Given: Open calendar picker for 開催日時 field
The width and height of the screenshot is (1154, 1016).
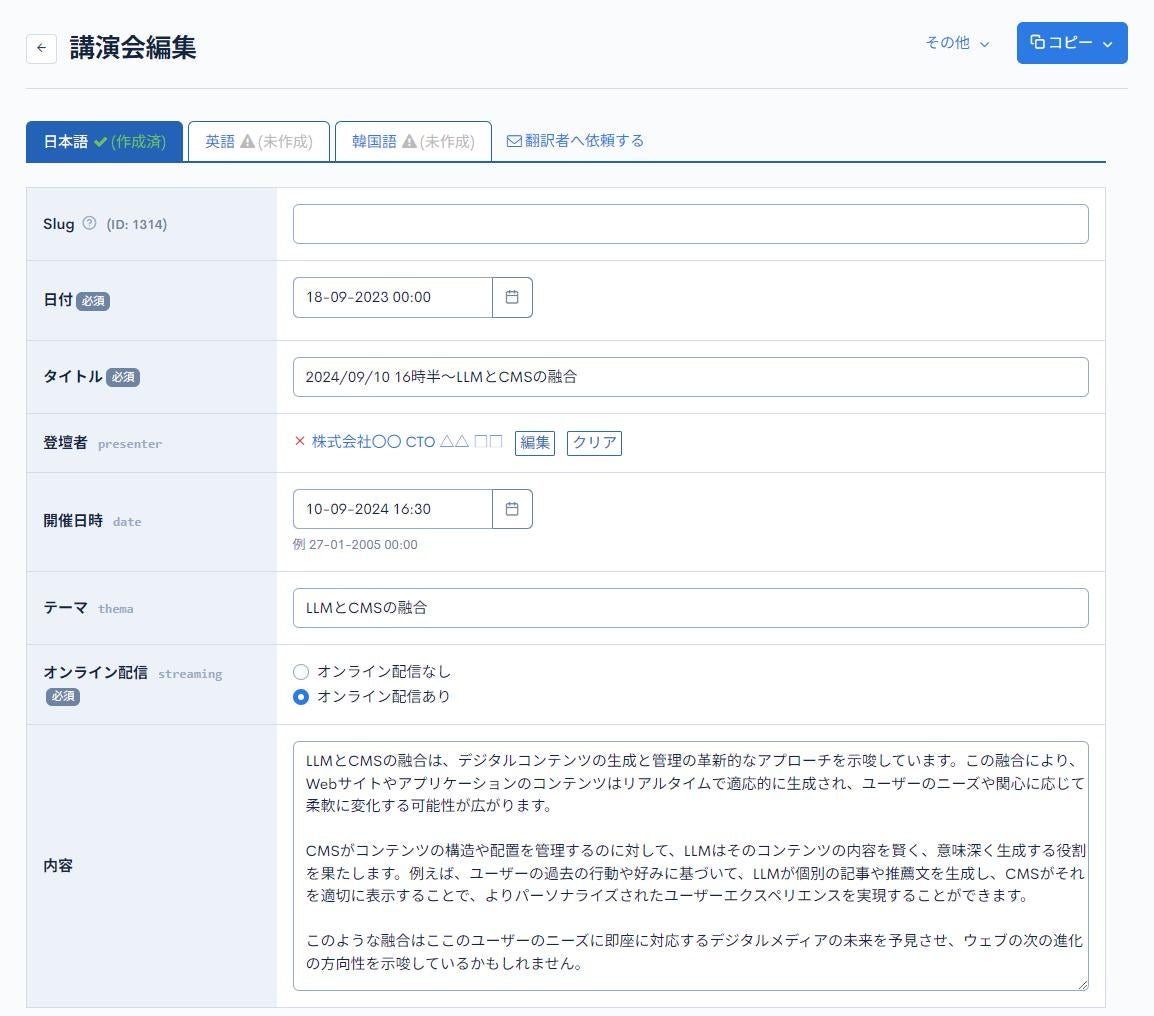Looking at the screenshot, I should point(512,509).
